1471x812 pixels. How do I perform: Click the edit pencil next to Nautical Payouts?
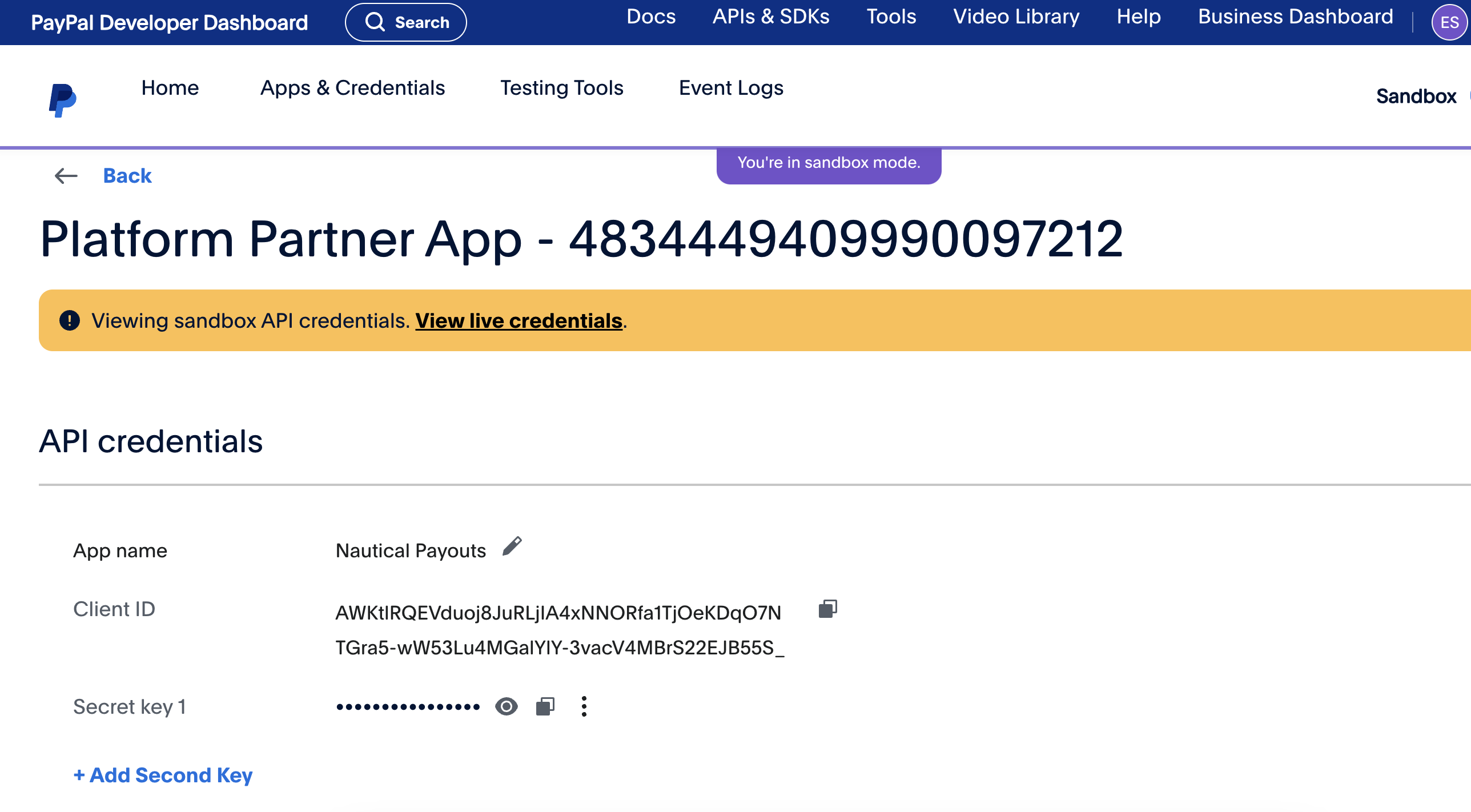(512, 546)
